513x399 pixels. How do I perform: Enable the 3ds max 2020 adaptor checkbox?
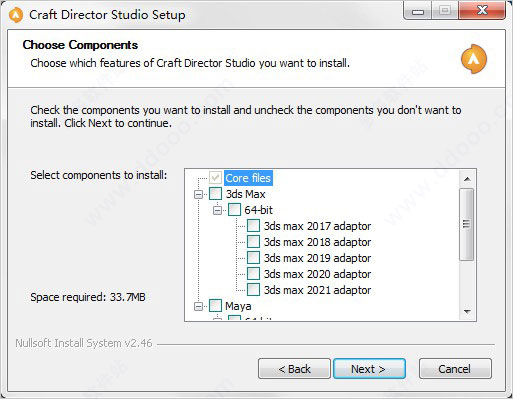coord(253,274)
